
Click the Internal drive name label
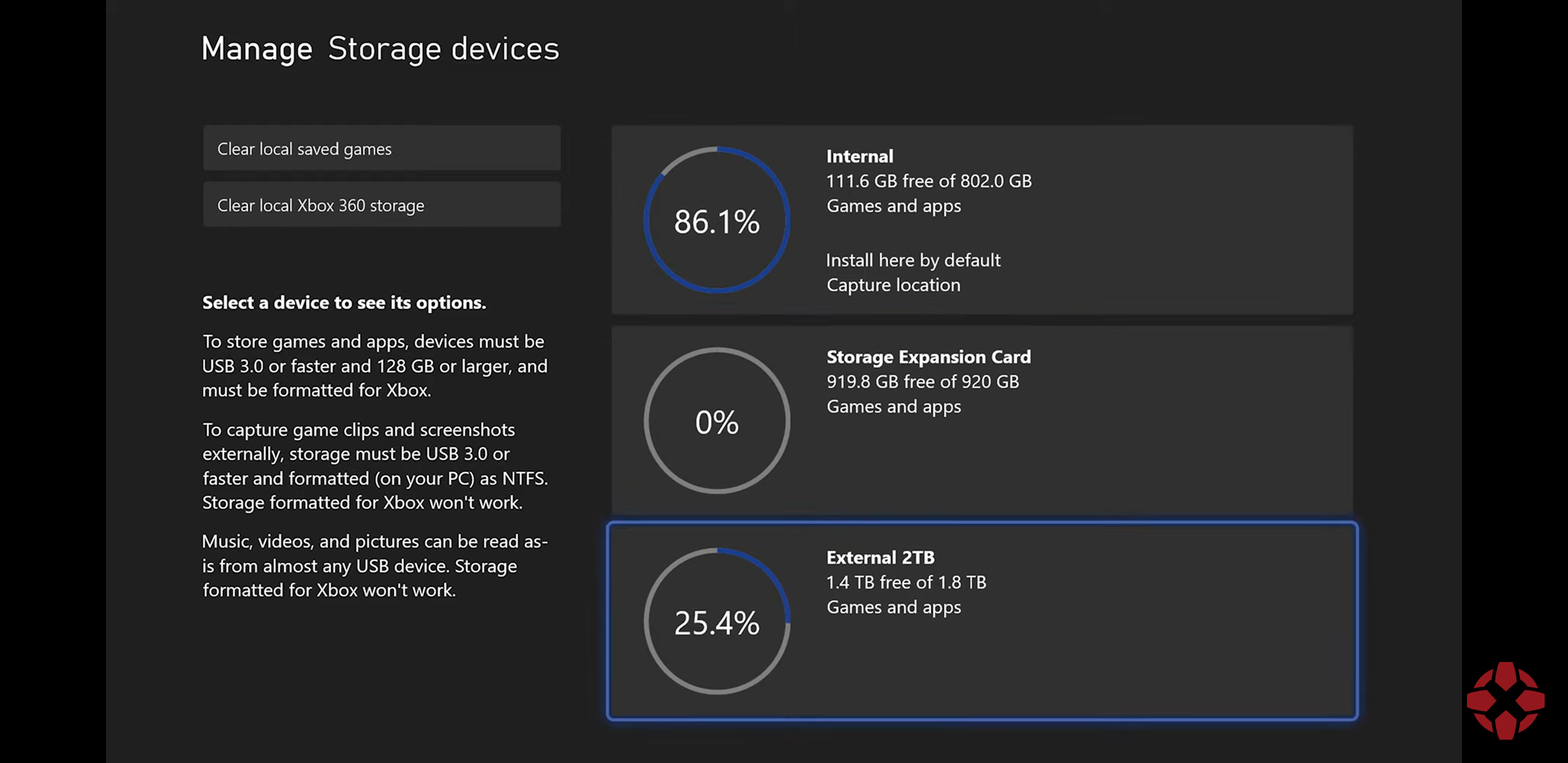click(x=860, y=156)
